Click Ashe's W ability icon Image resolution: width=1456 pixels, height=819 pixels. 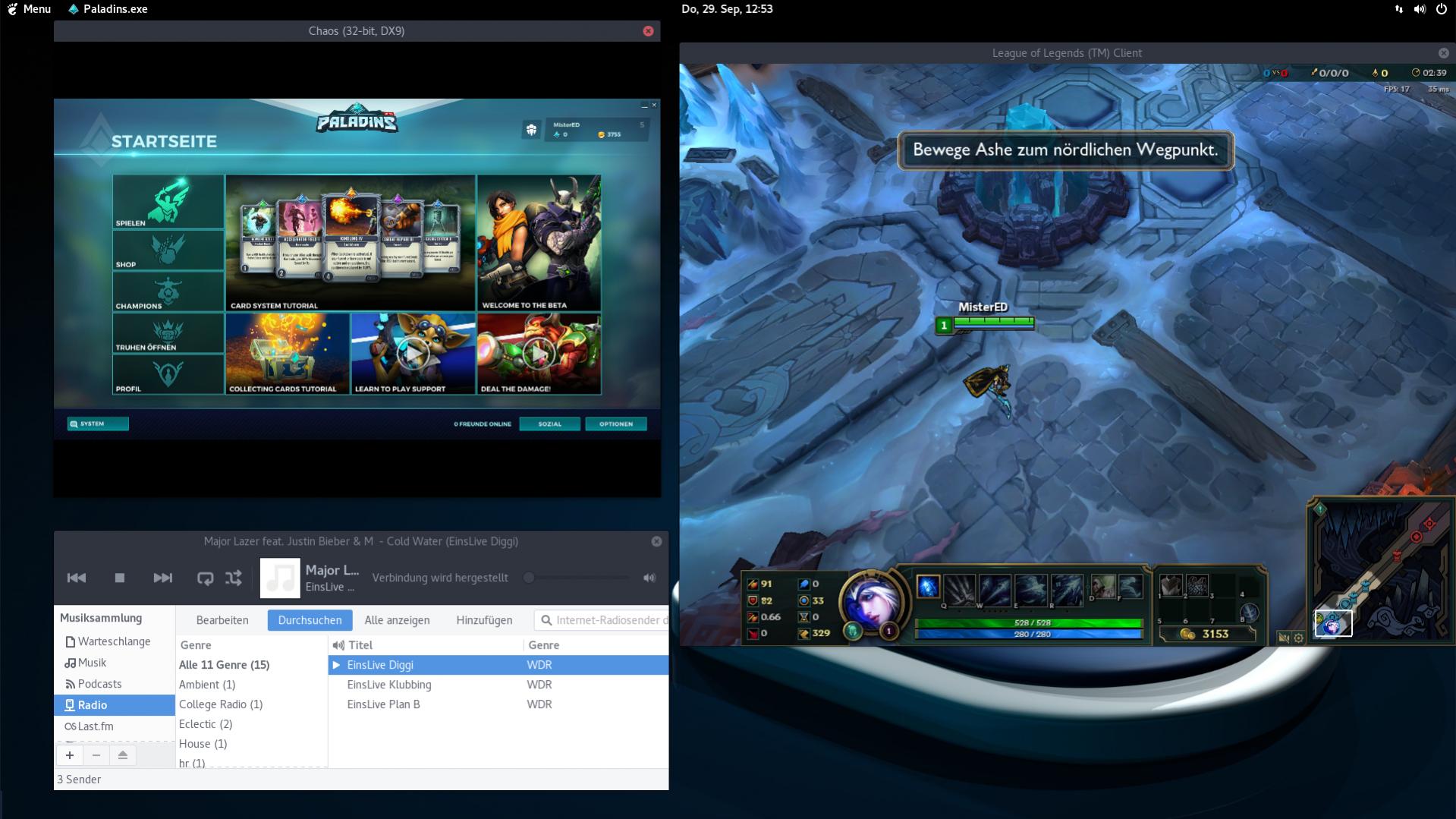(995, 589)
